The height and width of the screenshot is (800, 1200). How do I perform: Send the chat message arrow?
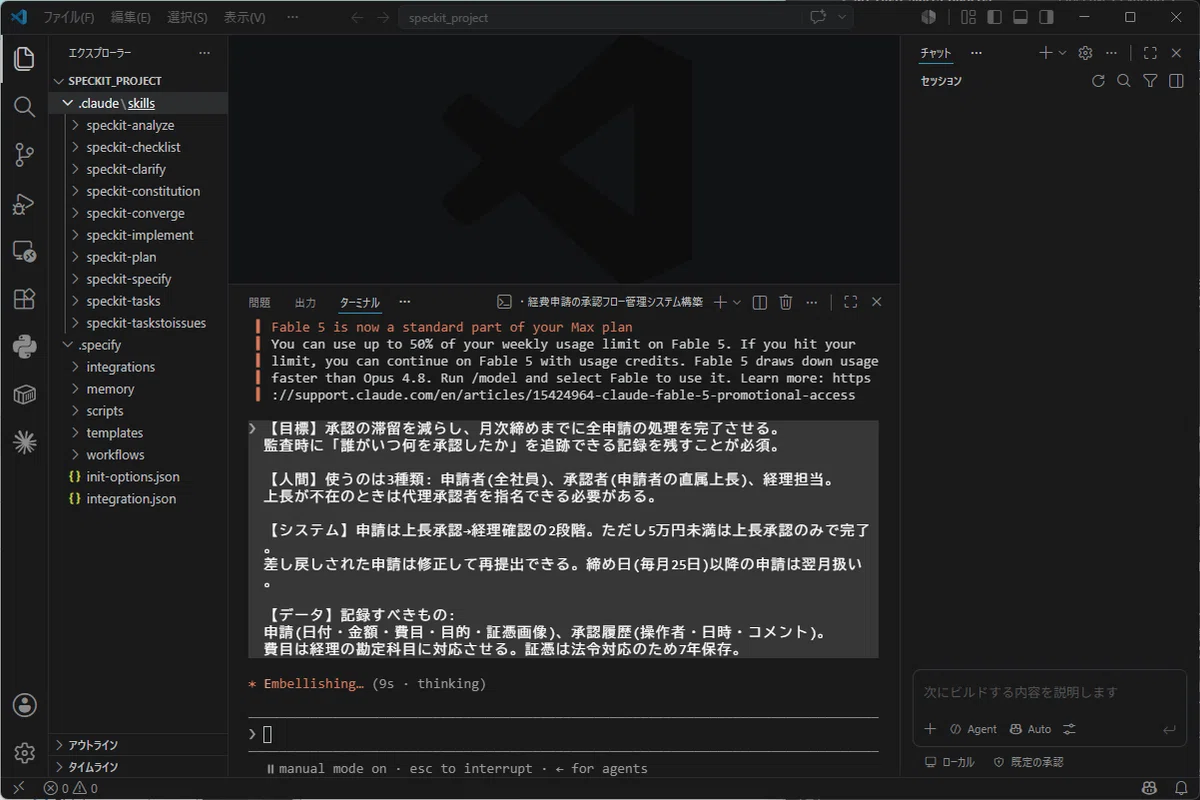point(1169,730)
